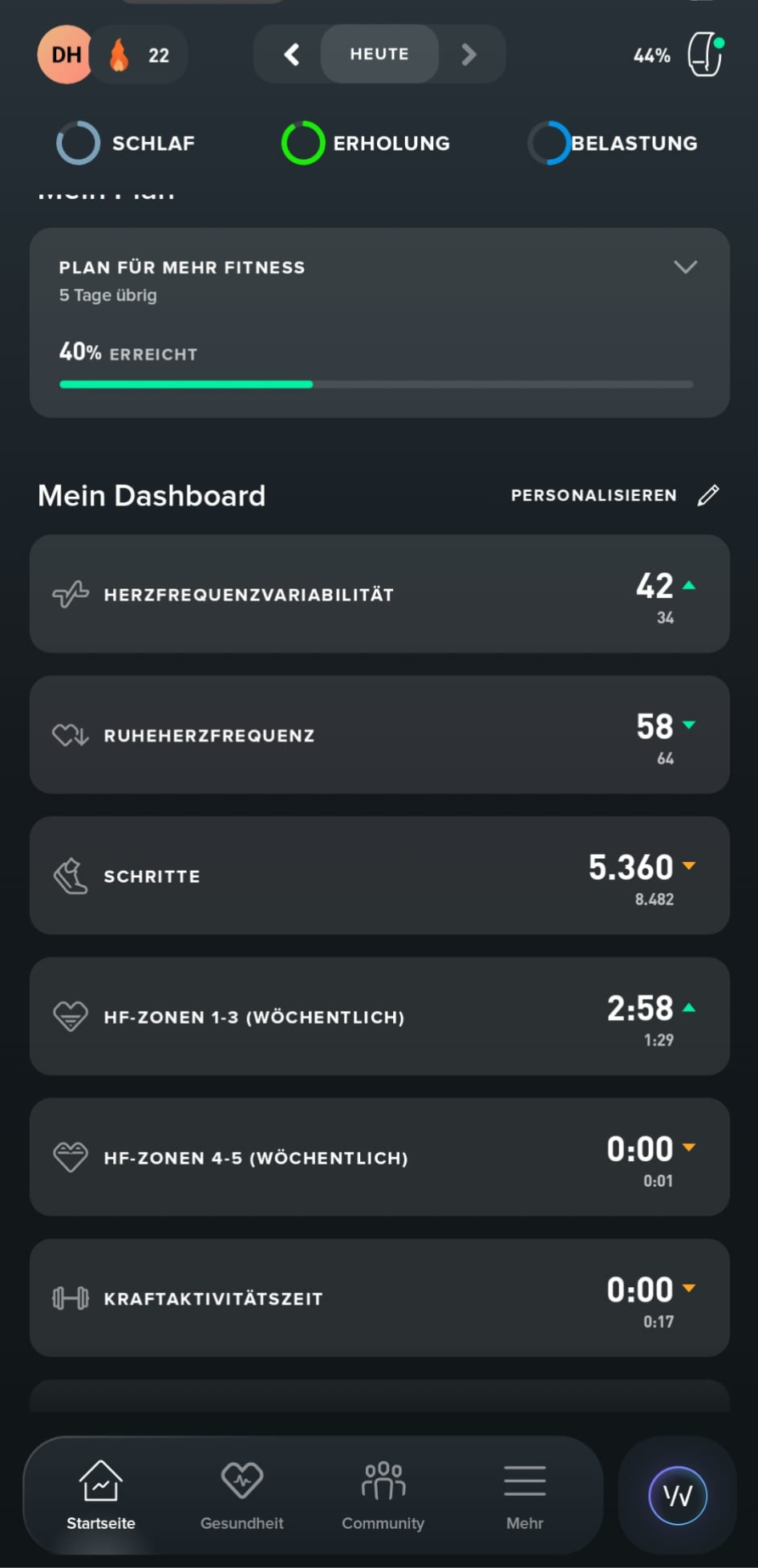Tap the Schritte shoe icon
The image size is (758, 1568).
coord(71,875)
